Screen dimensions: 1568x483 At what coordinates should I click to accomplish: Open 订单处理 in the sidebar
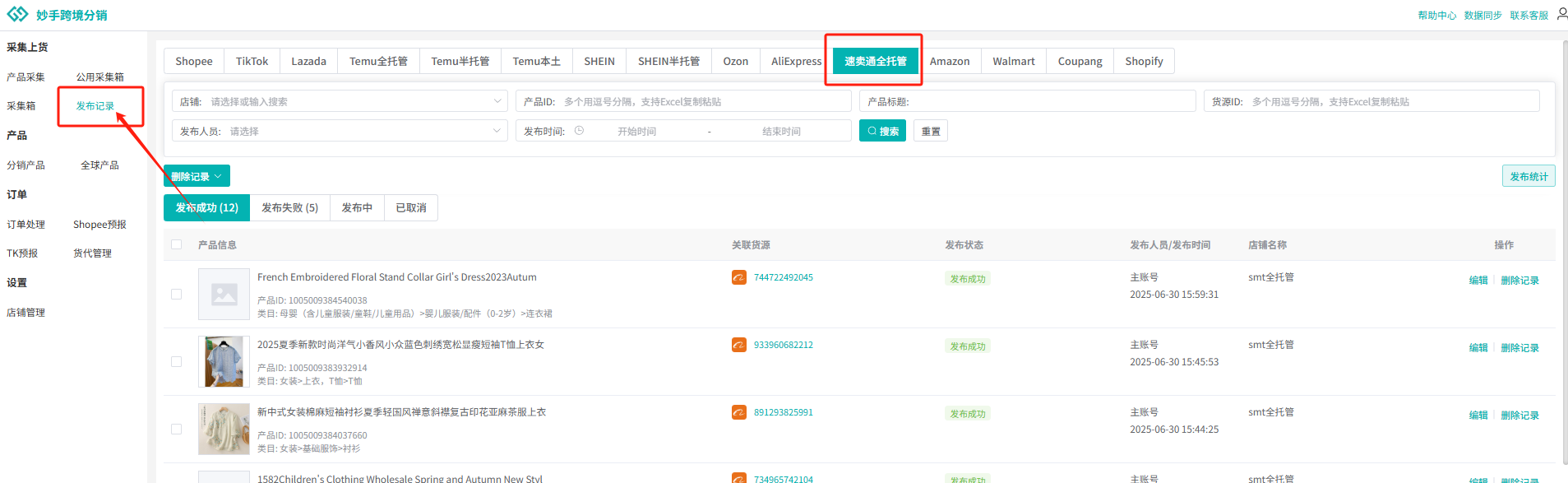(25, 224)
